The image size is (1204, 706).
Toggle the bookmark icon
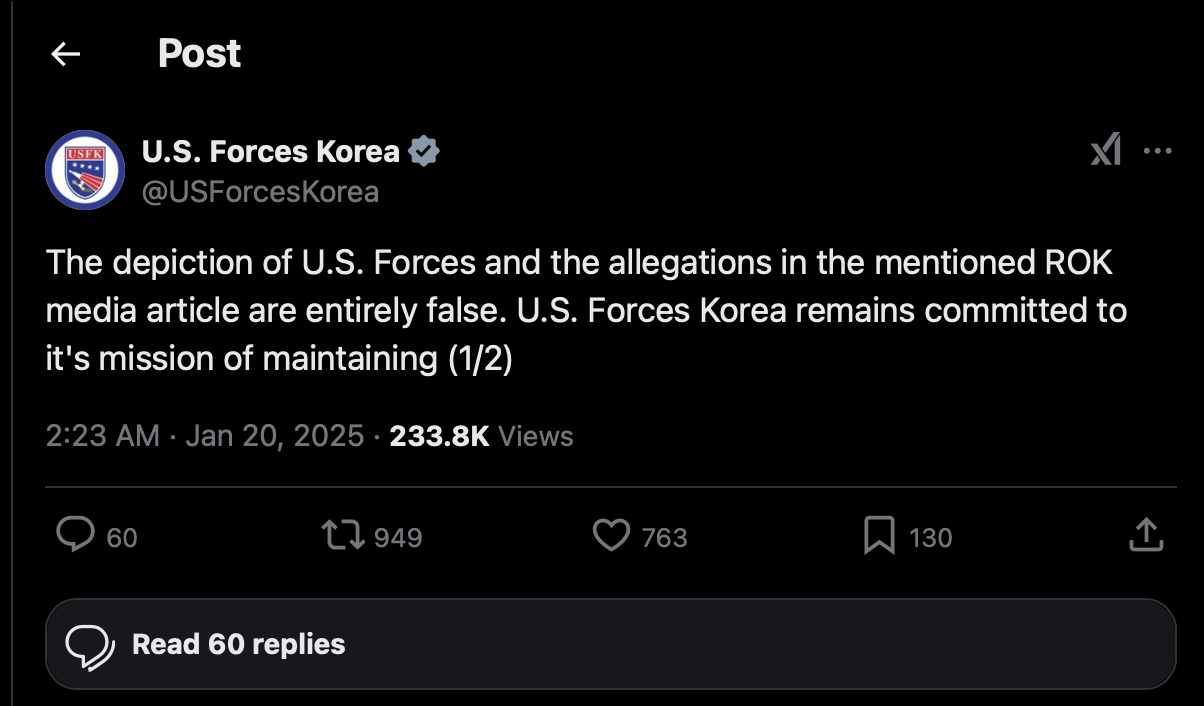point(879,536)
